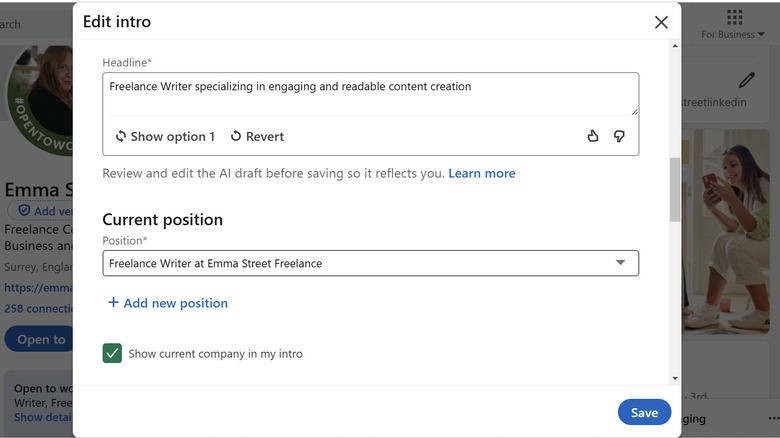
Task: Expand the Position dropdown arrow
Action: 620,263
